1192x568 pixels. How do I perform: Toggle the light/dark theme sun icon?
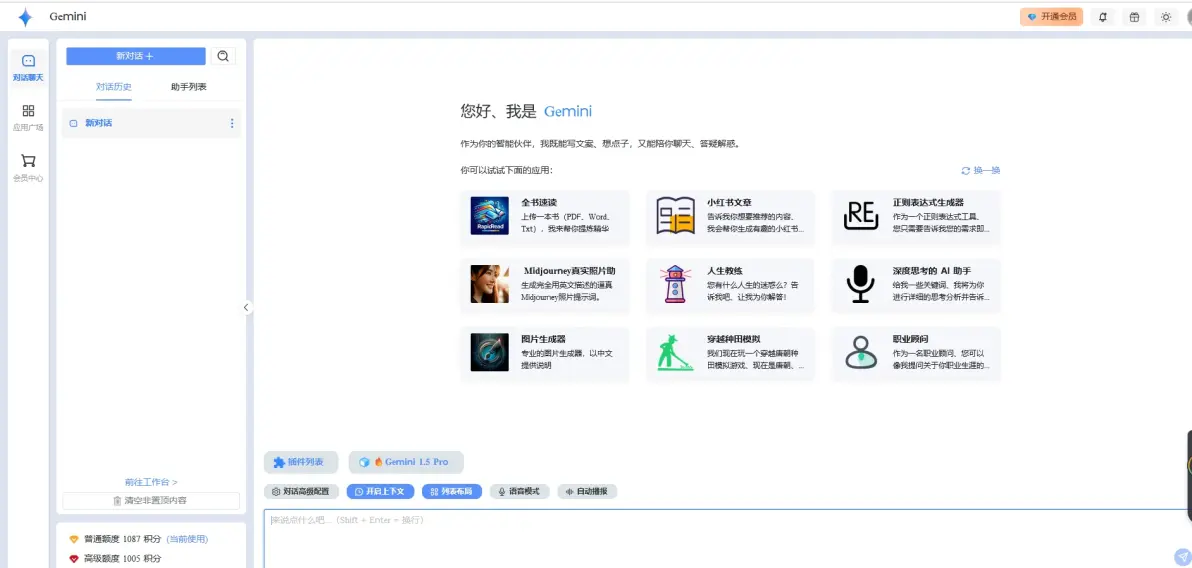[1165, 17]
